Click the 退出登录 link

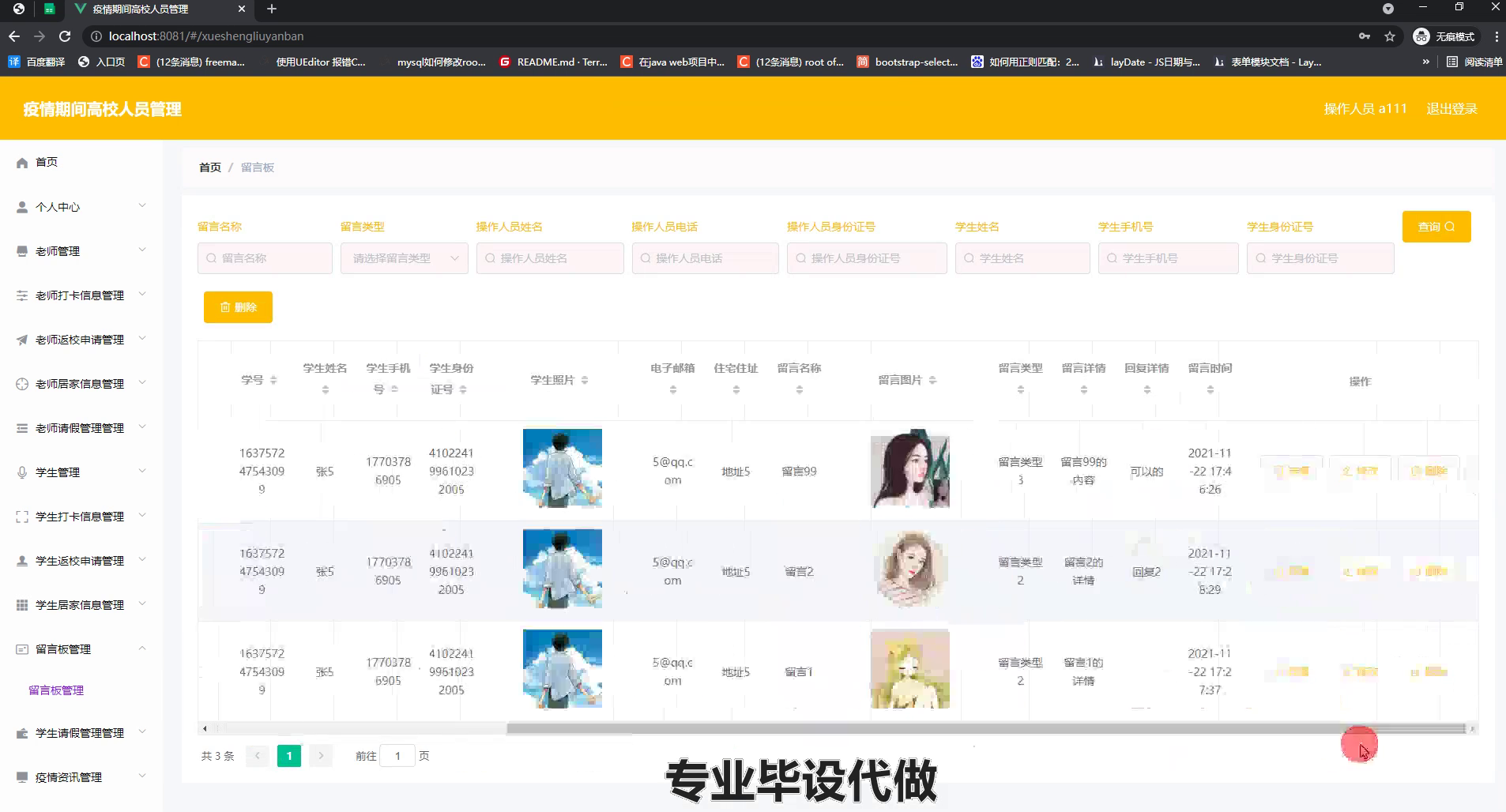pos(1451,109)
